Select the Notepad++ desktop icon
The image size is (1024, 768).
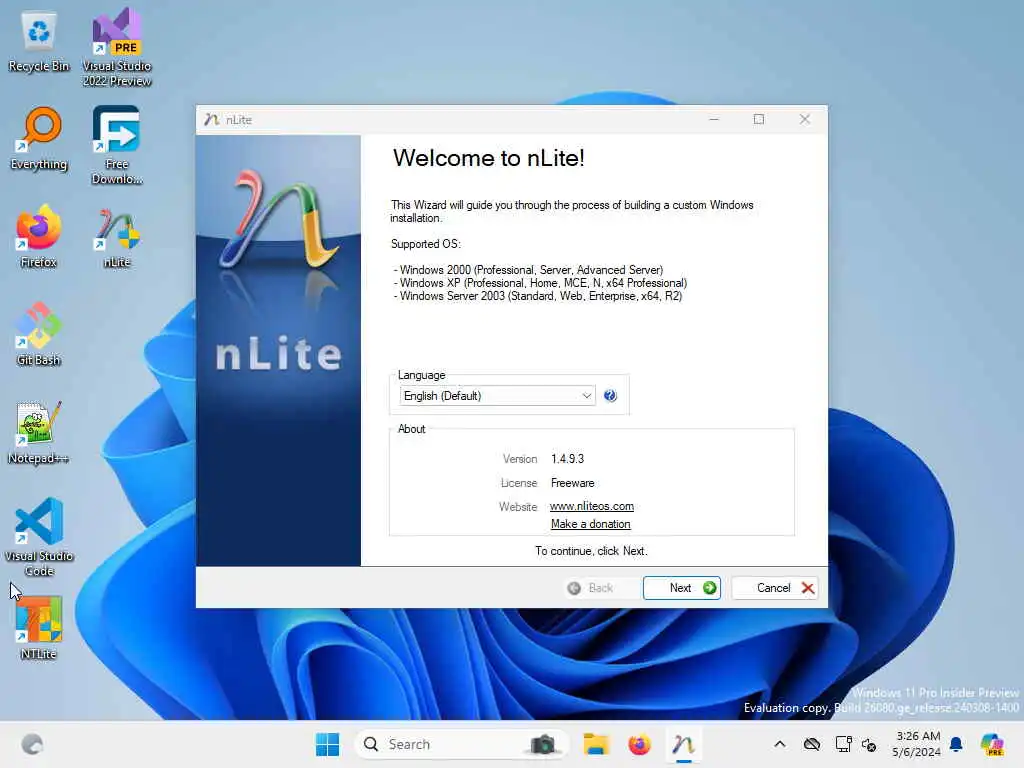click(x=39, y=432)
